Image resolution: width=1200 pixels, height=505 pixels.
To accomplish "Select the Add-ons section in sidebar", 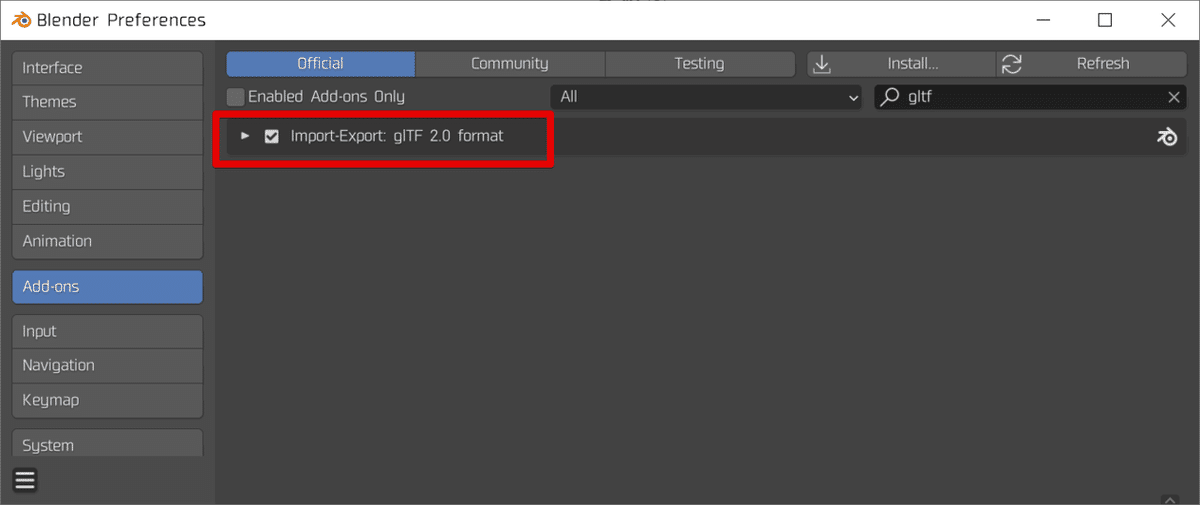I will click(107, 287).
